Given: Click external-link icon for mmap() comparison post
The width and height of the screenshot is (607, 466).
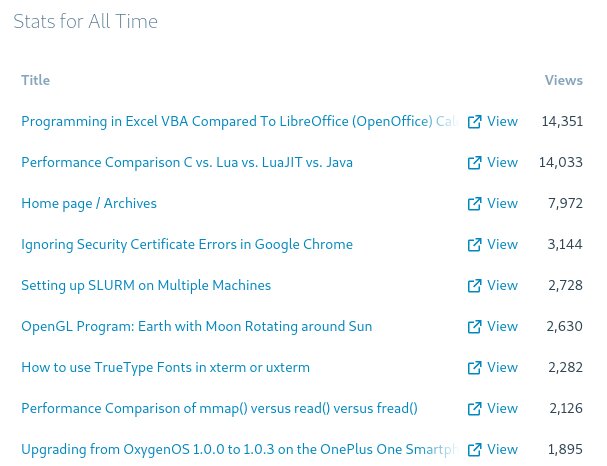Looking at the screenshot, I should (x=475, y=409).
